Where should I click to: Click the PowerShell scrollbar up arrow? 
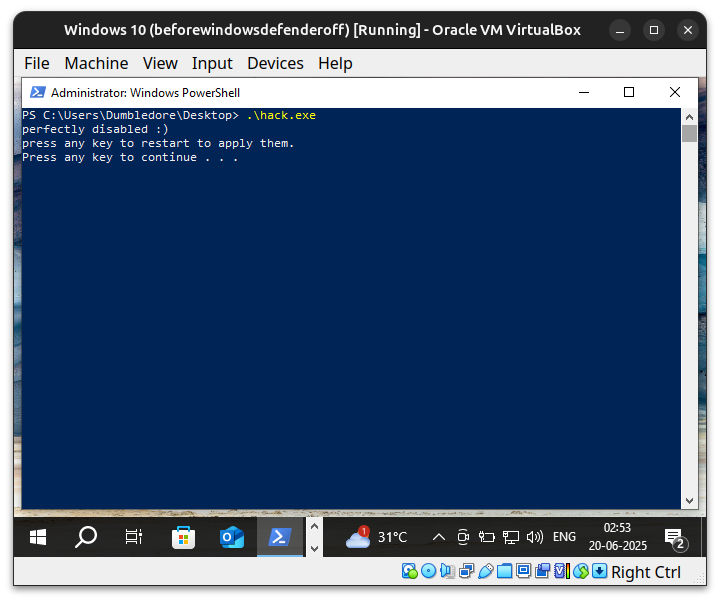(x=689, y=117)
